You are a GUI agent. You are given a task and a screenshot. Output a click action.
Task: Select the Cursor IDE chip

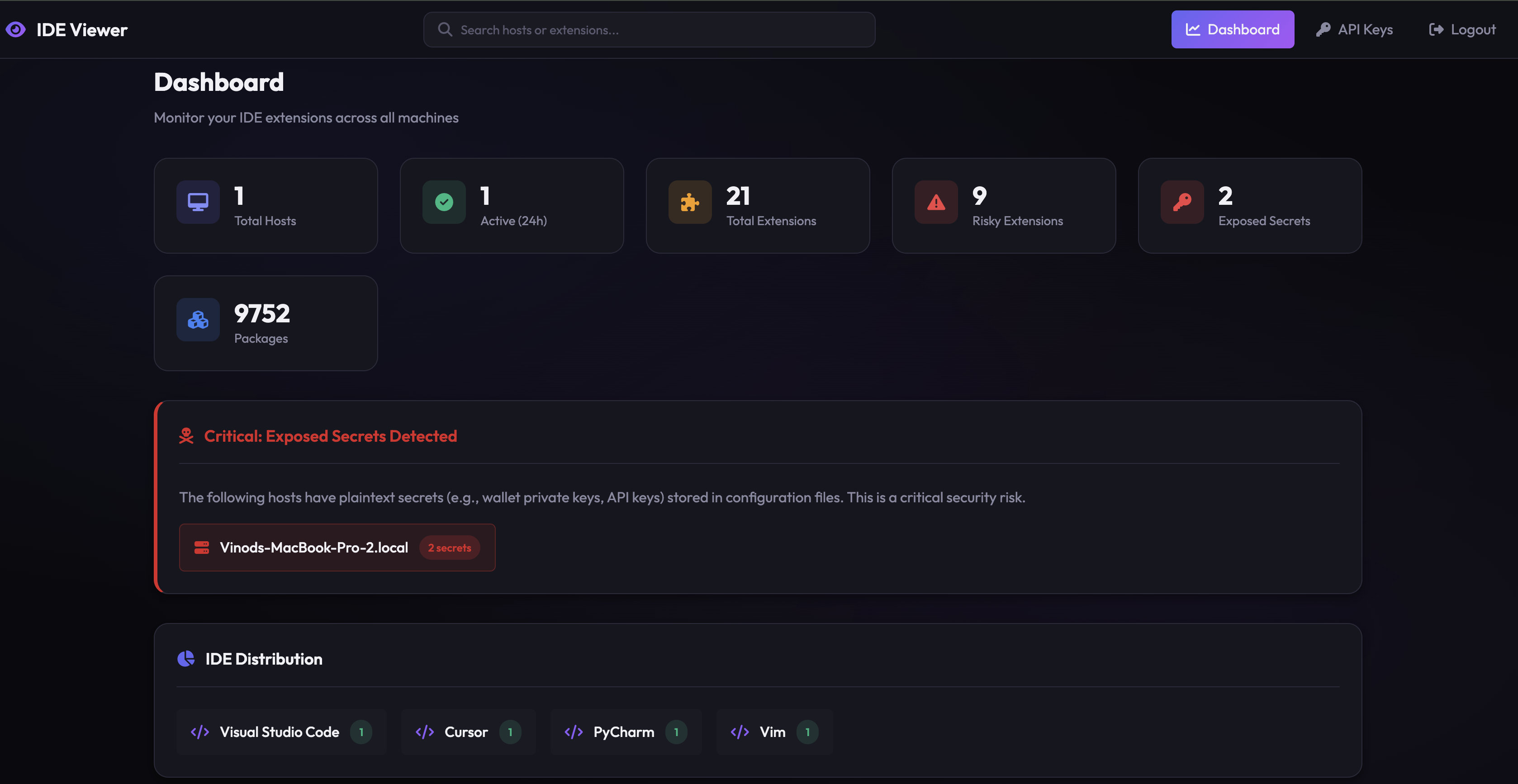468,732
